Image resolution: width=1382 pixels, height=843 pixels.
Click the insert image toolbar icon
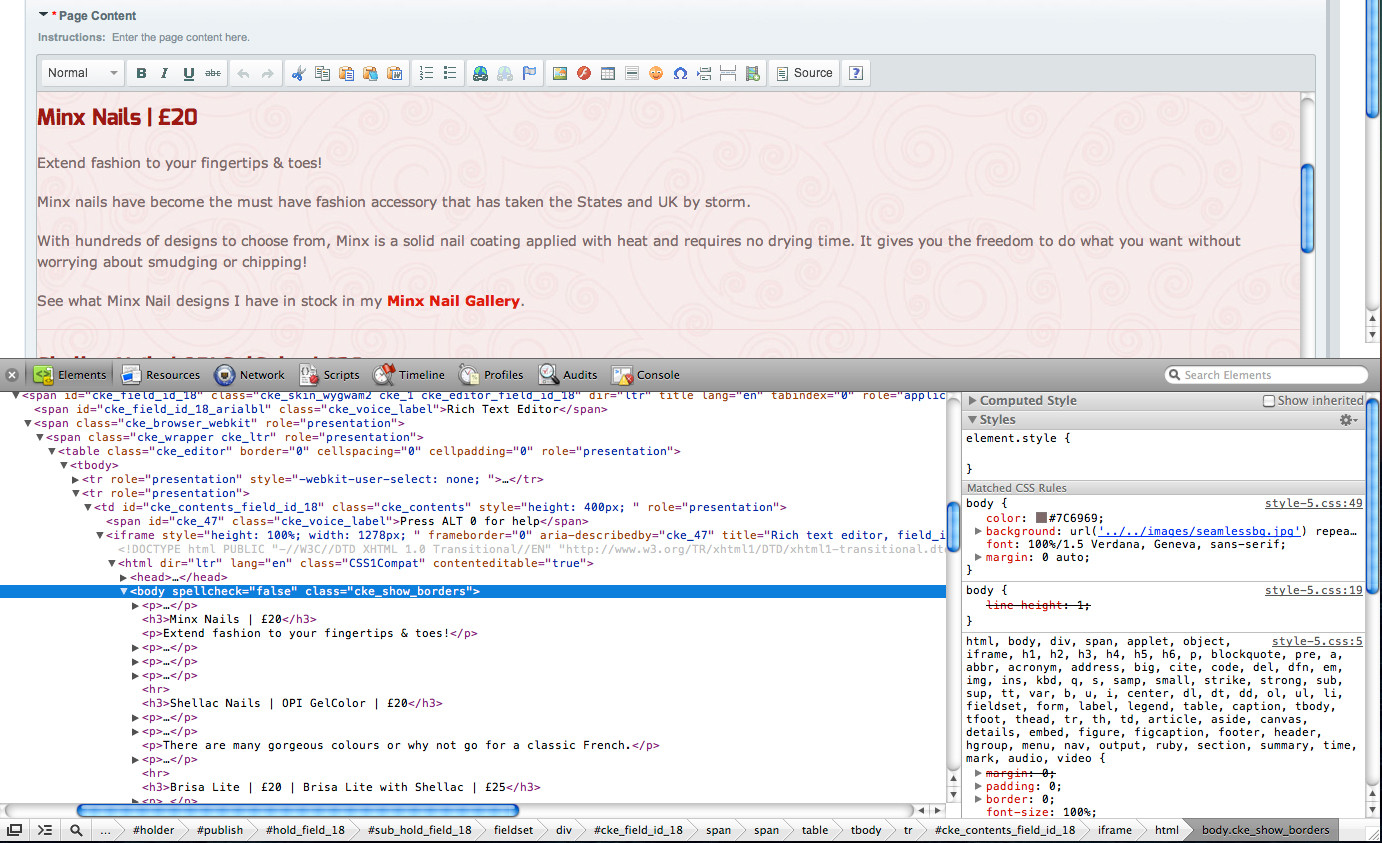pyautogui.click(x=560, y=73)
